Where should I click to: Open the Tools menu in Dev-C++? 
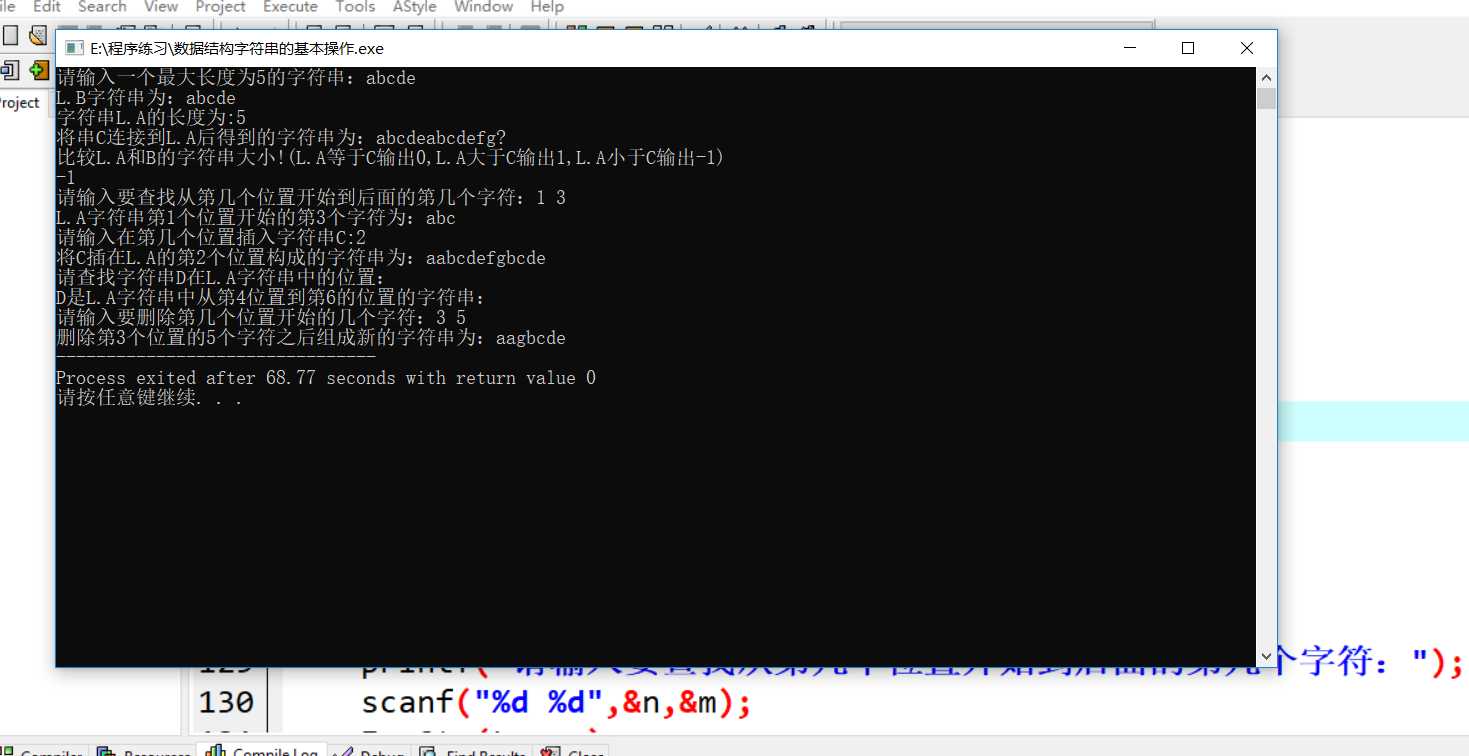pyautogui.click(x=355, y=7)
